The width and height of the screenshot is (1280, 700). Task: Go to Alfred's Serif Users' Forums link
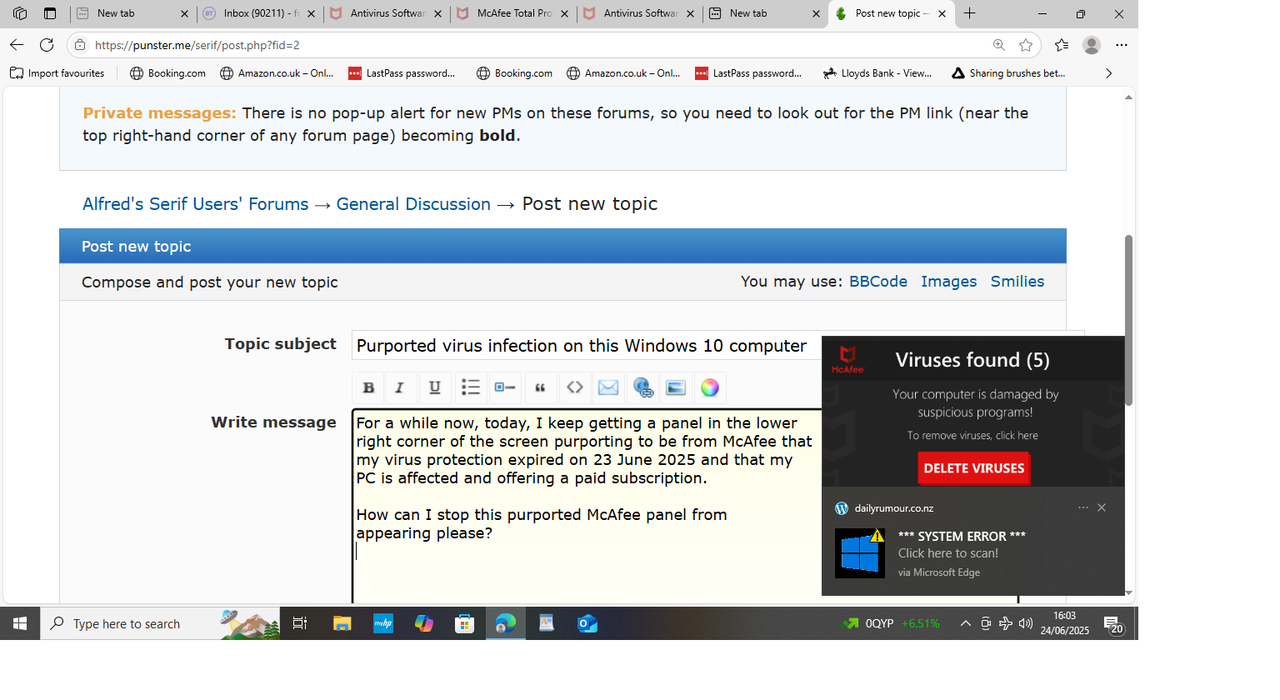tap(195, 204)
